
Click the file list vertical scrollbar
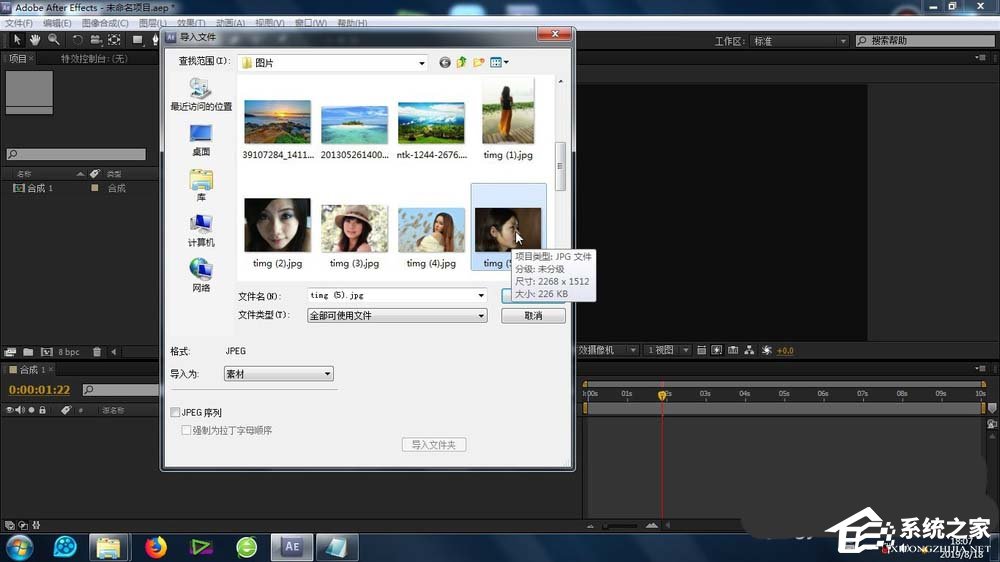pos(561,165)
